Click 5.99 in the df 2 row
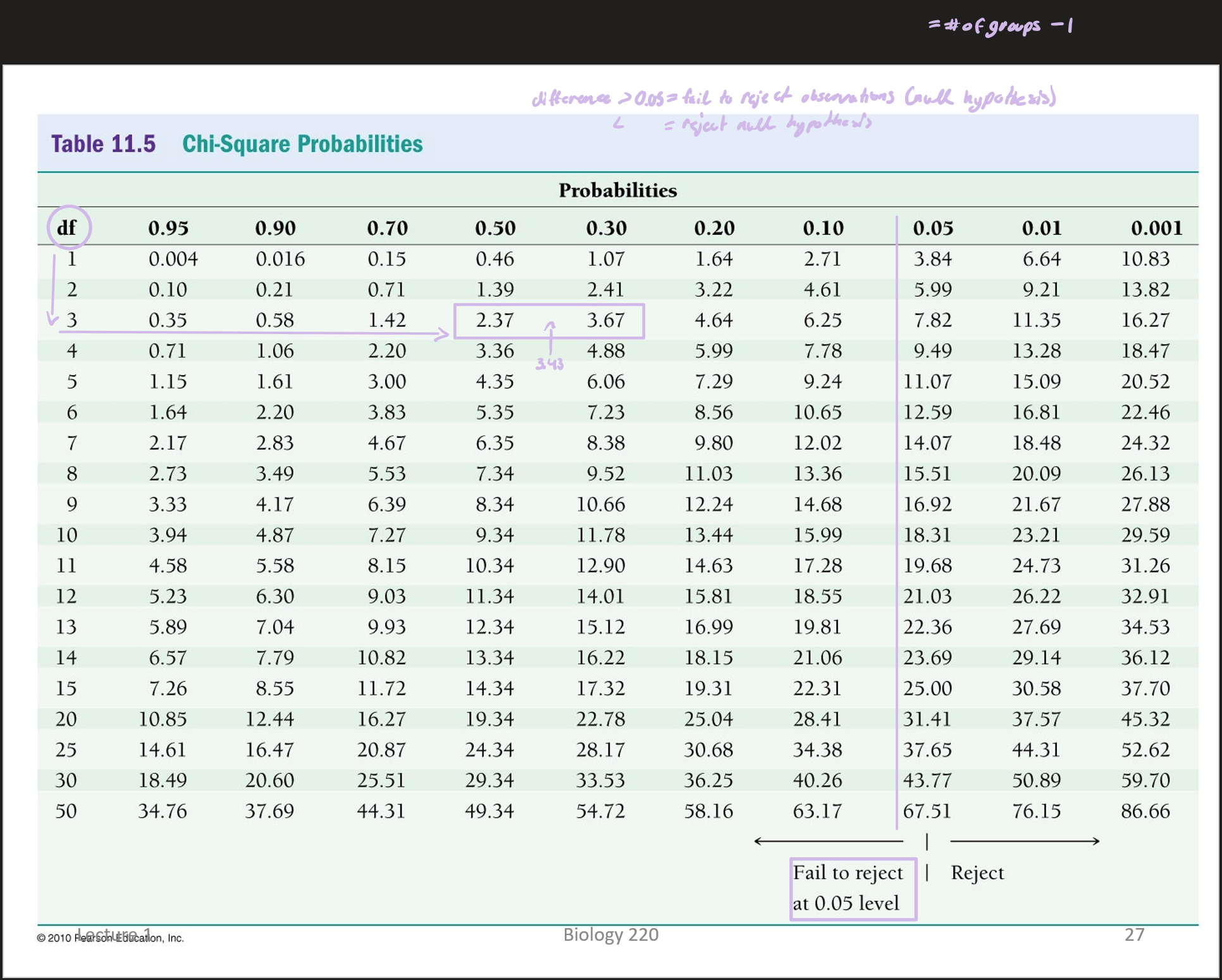This screenshot has height=980, width=1222. pyautogui.click(x=932, y=290)
